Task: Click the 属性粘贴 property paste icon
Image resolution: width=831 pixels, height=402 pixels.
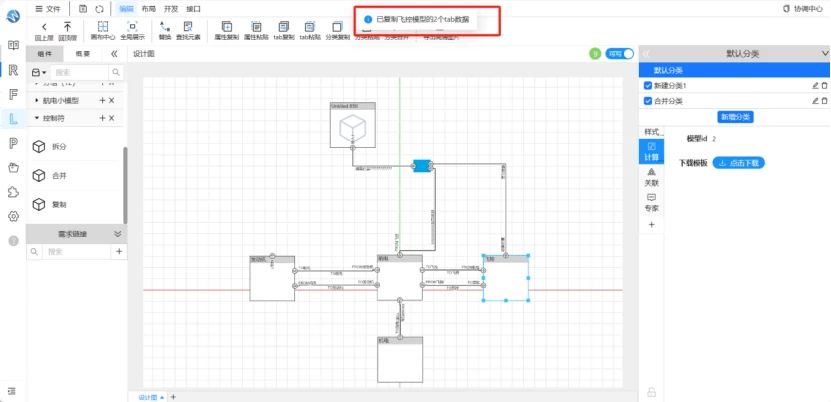Action: tap(256, 26)
